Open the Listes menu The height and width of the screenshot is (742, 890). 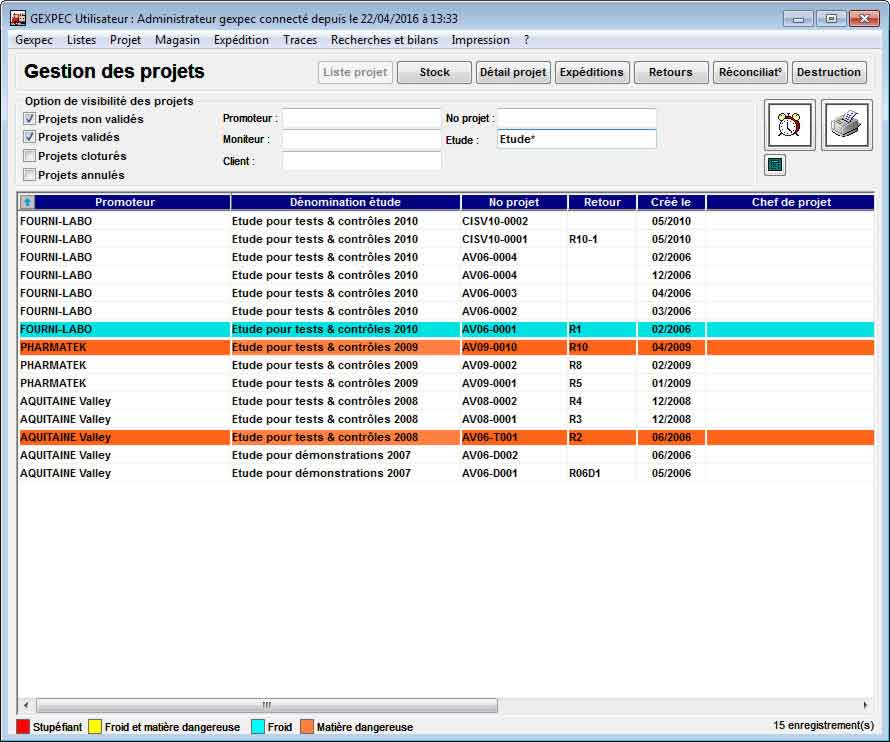point(81,40)
